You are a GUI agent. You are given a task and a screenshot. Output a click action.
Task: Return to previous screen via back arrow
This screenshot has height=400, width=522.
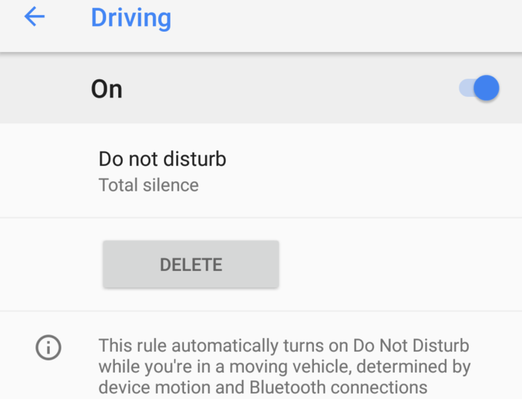35,16
